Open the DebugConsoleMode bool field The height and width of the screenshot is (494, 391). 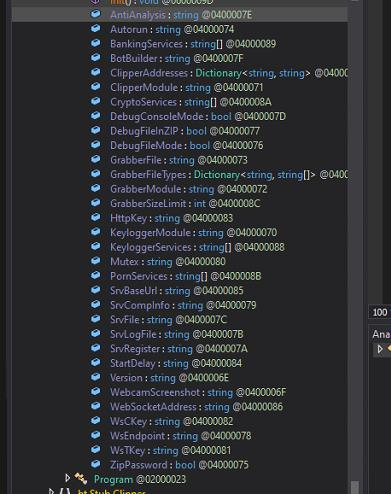pos(198,116)
